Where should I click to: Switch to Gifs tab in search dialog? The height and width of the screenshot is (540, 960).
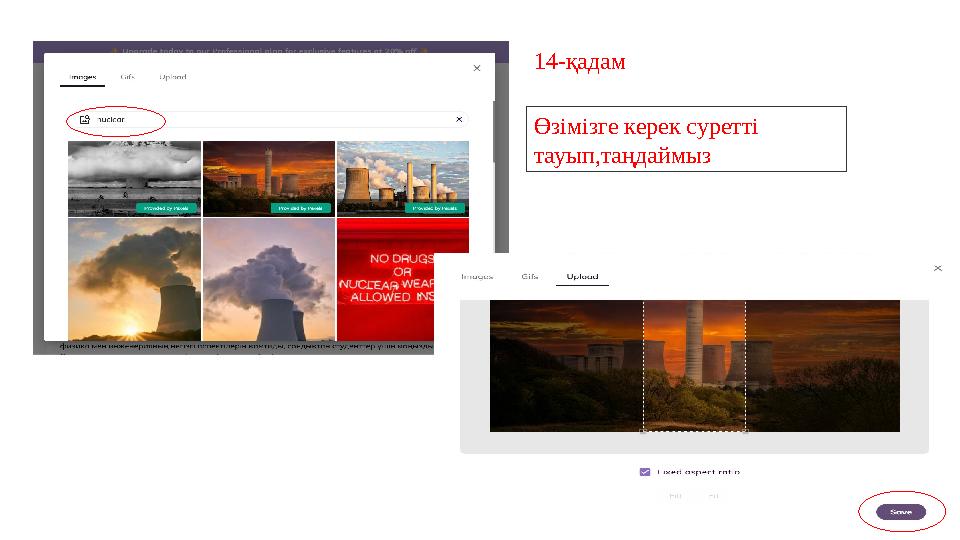pyautogui.click(x=127, y=77)
